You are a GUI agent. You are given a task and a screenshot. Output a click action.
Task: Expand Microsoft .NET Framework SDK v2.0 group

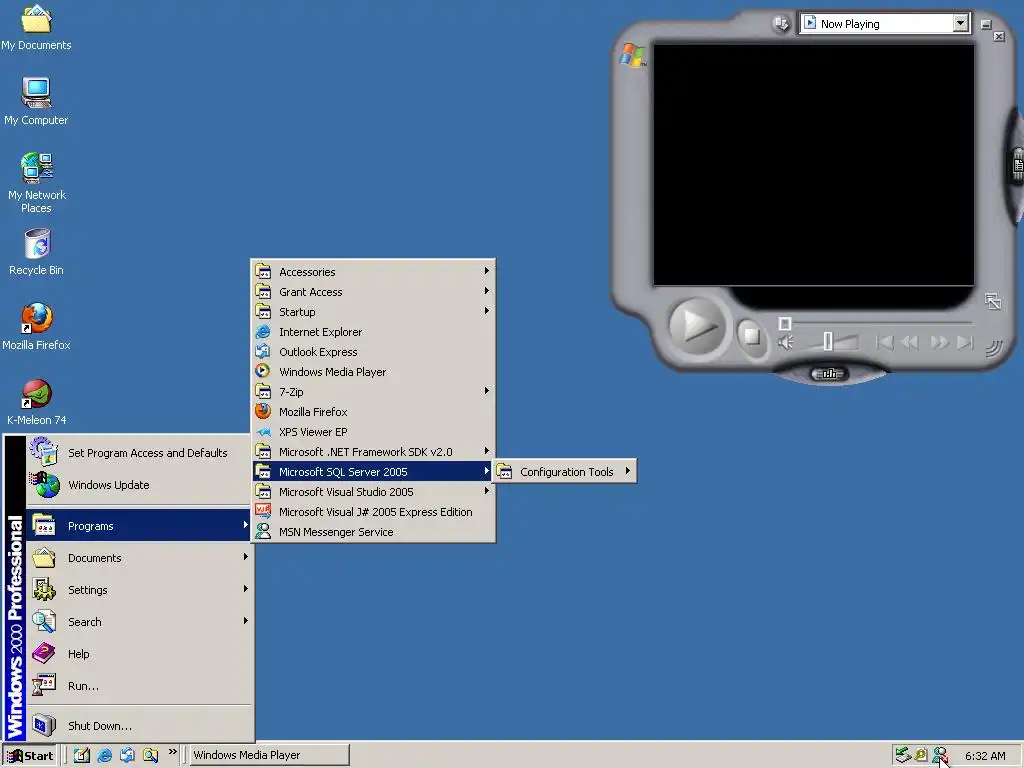[x=373, y=452]
